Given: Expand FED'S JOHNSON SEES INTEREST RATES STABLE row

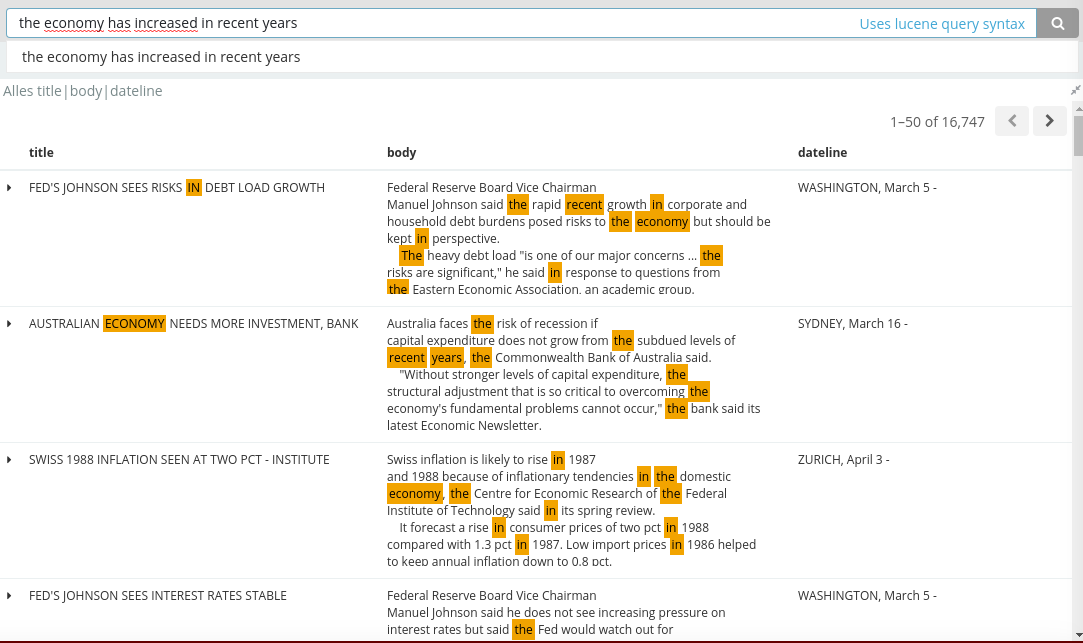Looking at the screenshot, I should (9, 596).
